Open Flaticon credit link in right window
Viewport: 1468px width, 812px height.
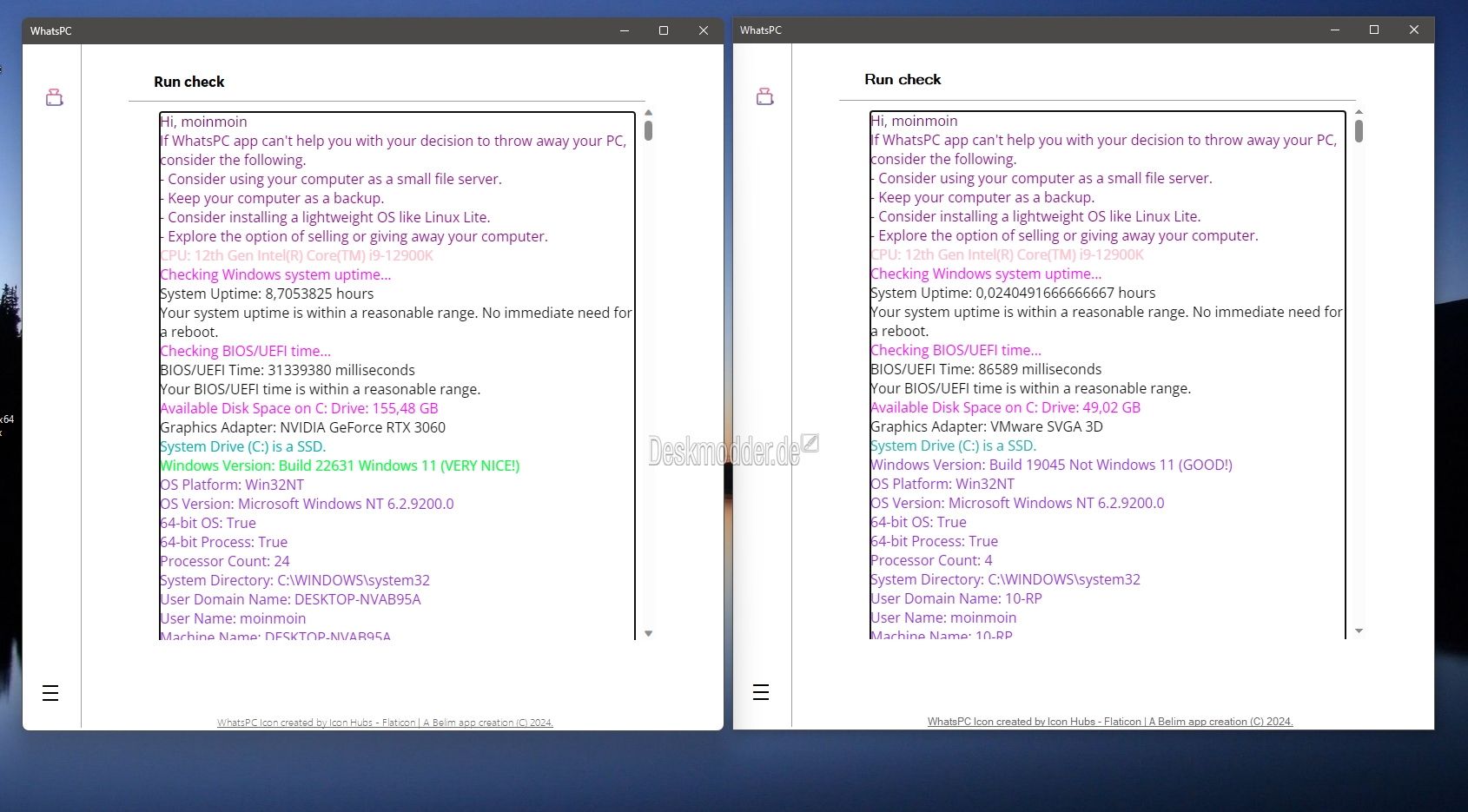click(x=1110, y=722)
